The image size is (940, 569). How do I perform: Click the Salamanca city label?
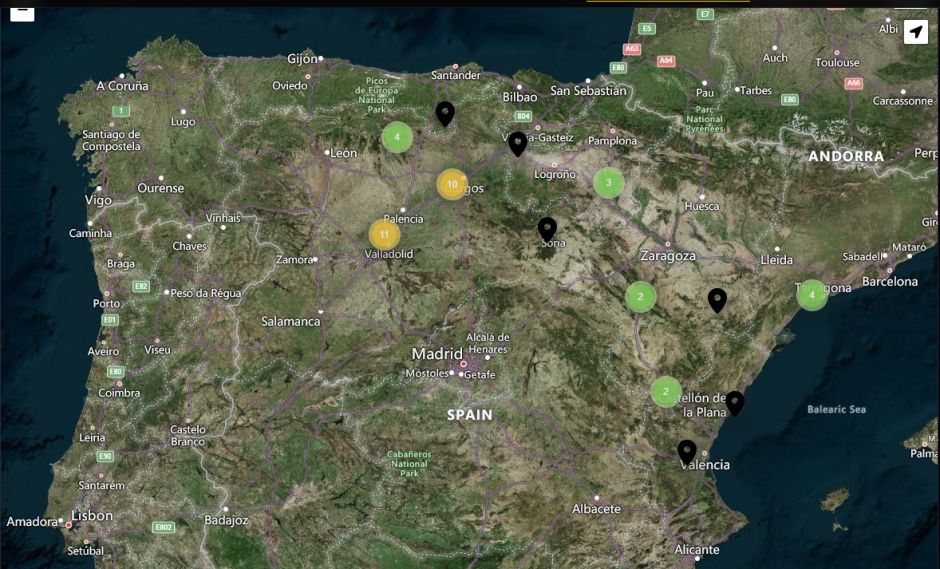291,321
